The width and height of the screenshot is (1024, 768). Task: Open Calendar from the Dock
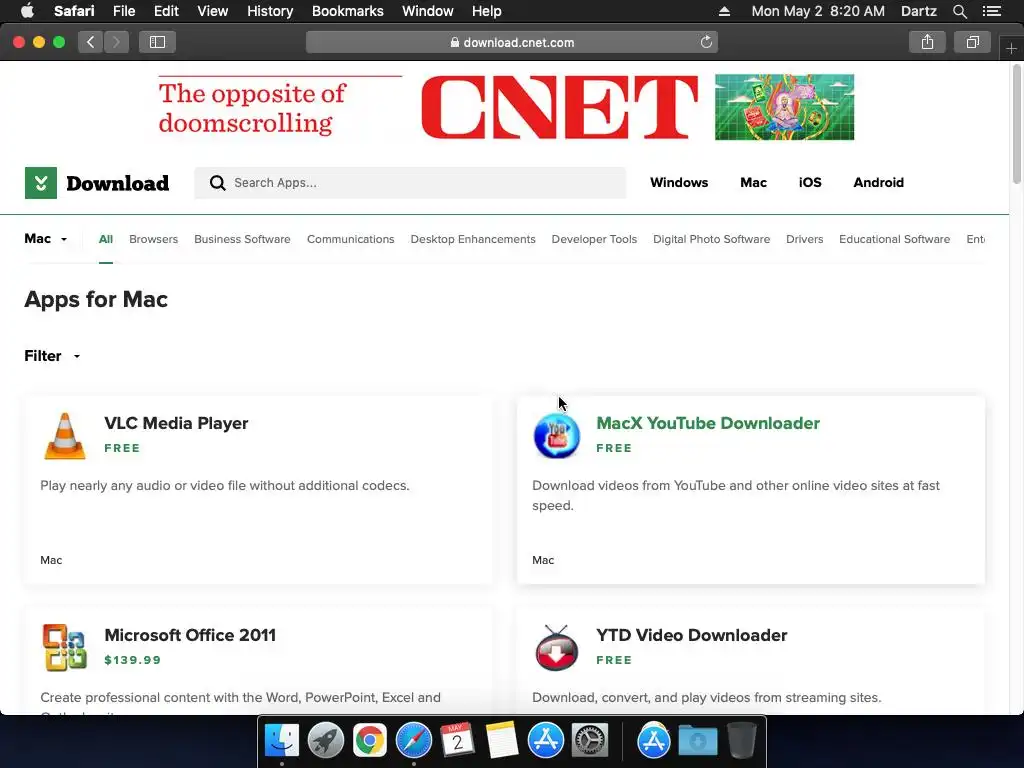(457, 741)
